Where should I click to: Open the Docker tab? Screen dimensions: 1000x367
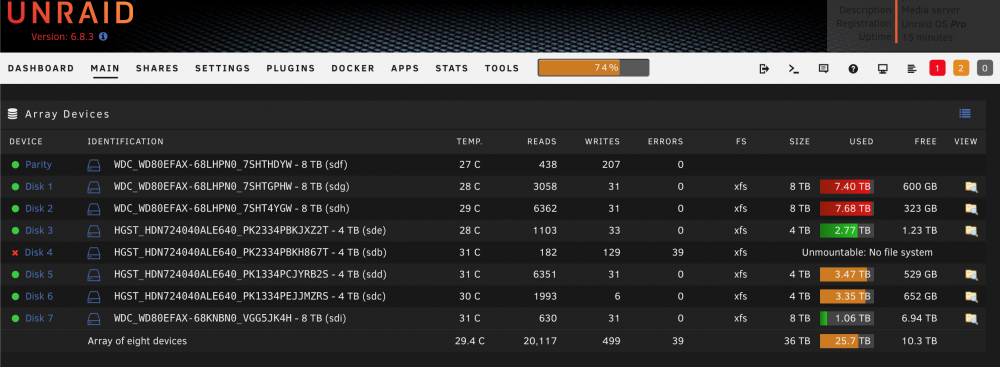click(x=353, y=68)
